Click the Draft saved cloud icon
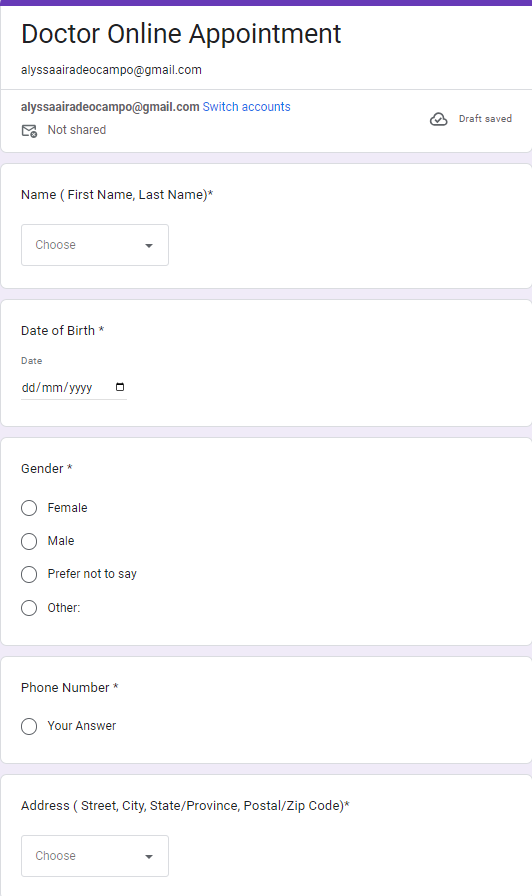 438,119
